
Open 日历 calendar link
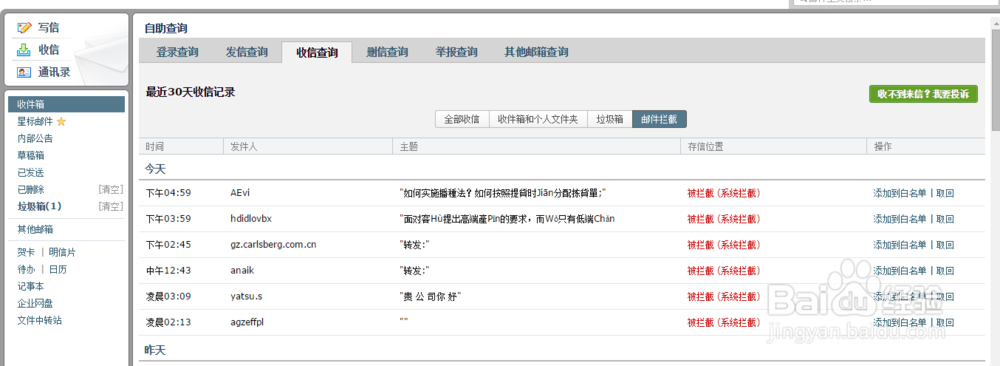point(58,270)
